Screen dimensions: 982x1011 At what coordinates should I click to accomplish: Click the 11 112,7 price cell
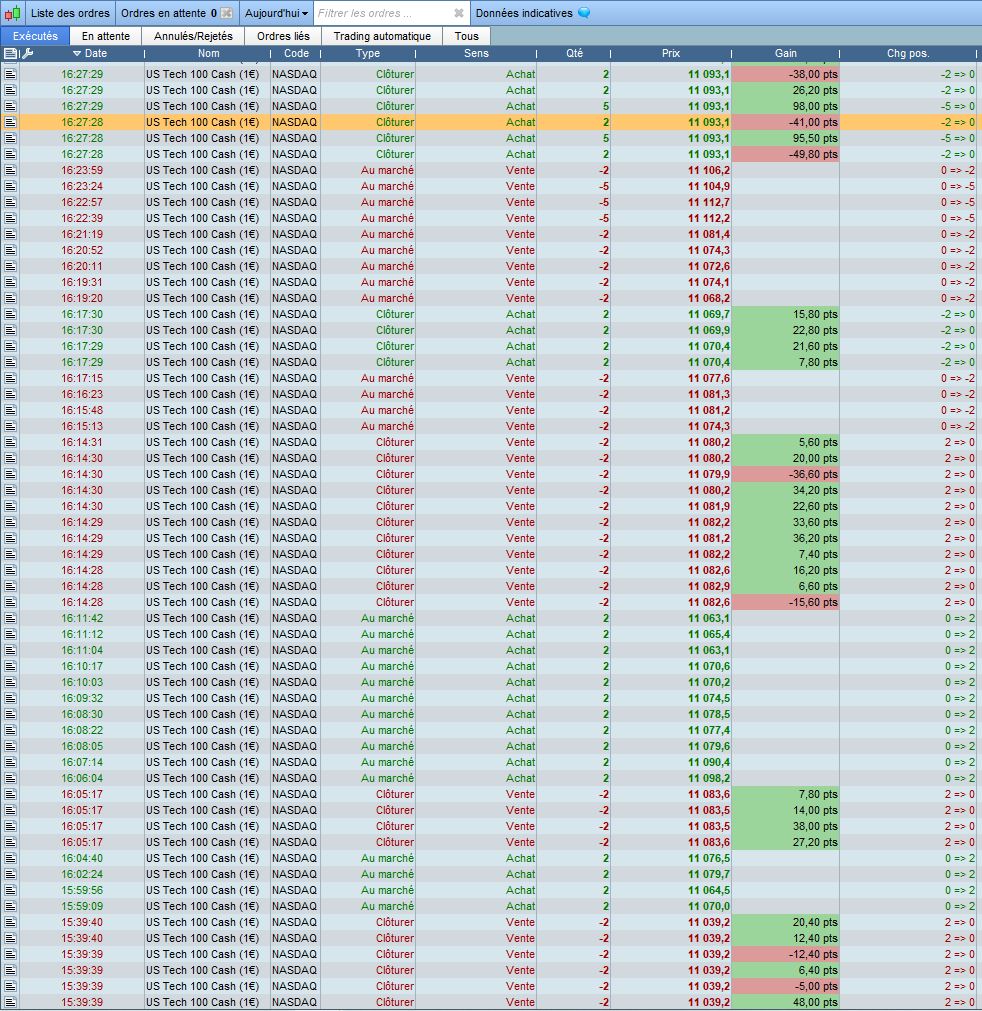671,202
